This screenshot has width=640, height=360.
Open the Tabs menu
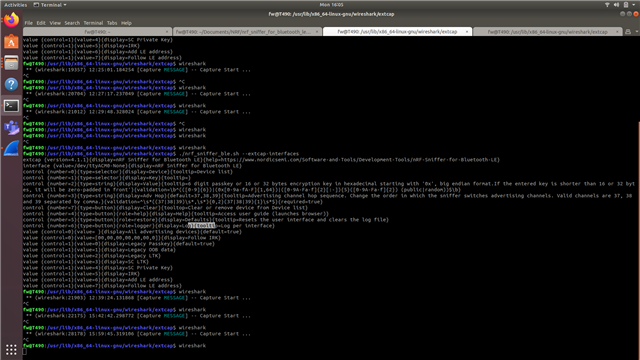click(x=112, y=23)
